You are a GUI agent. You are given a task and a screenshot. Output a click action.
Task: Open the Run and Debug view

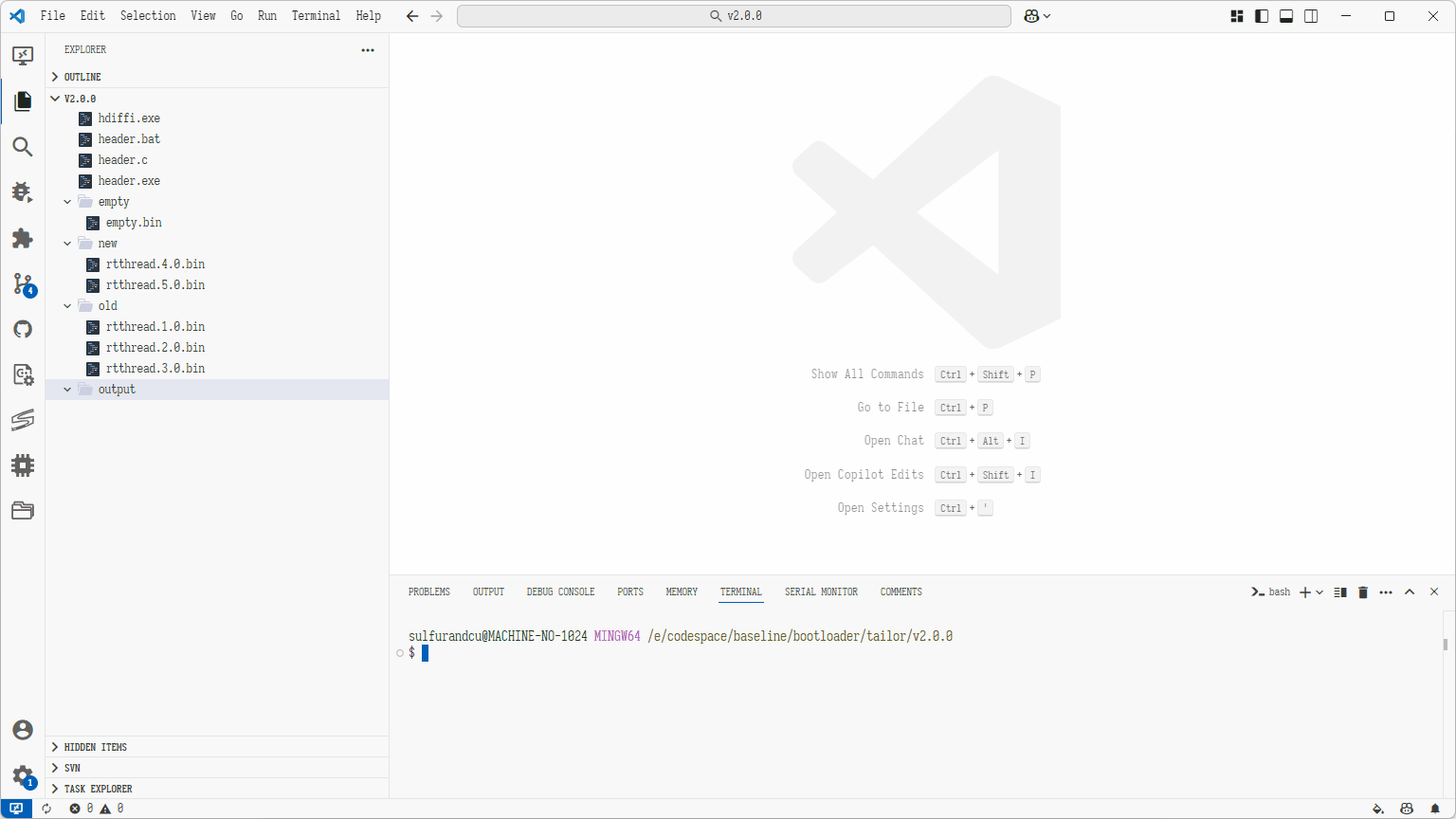(23, 192)
